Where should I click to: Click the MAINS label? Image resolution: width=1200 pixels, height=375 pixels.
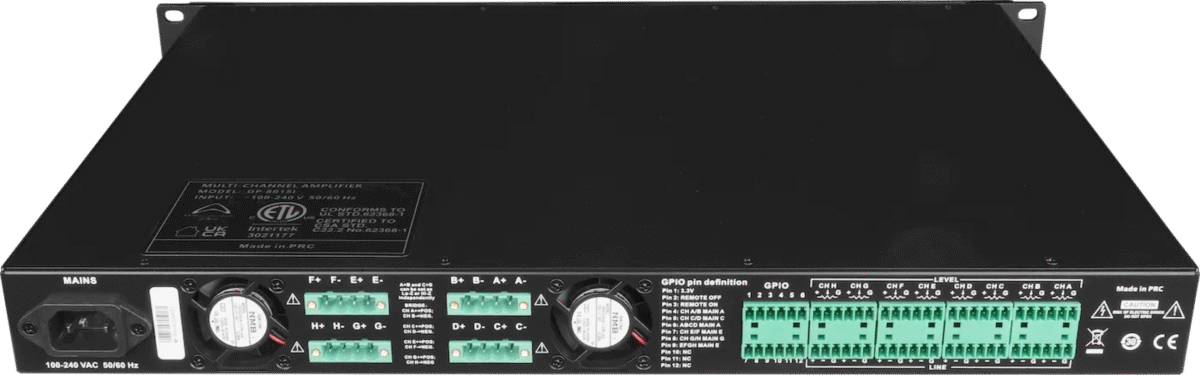pyautogui.click(x=79, y=282)
